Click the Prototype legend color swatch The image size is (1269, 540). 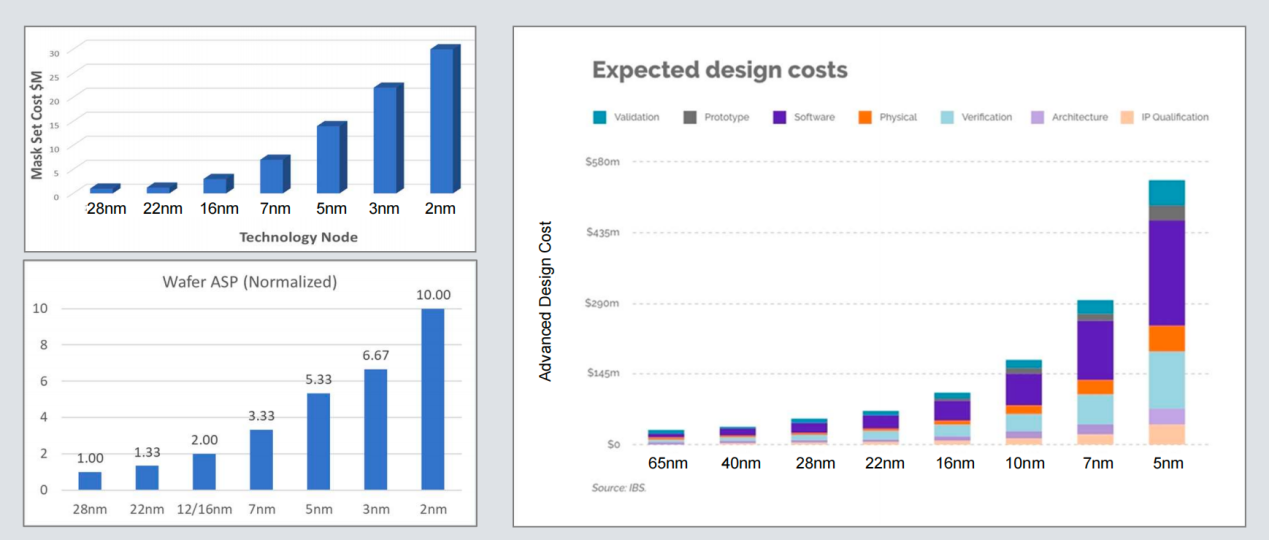(690, 117)
